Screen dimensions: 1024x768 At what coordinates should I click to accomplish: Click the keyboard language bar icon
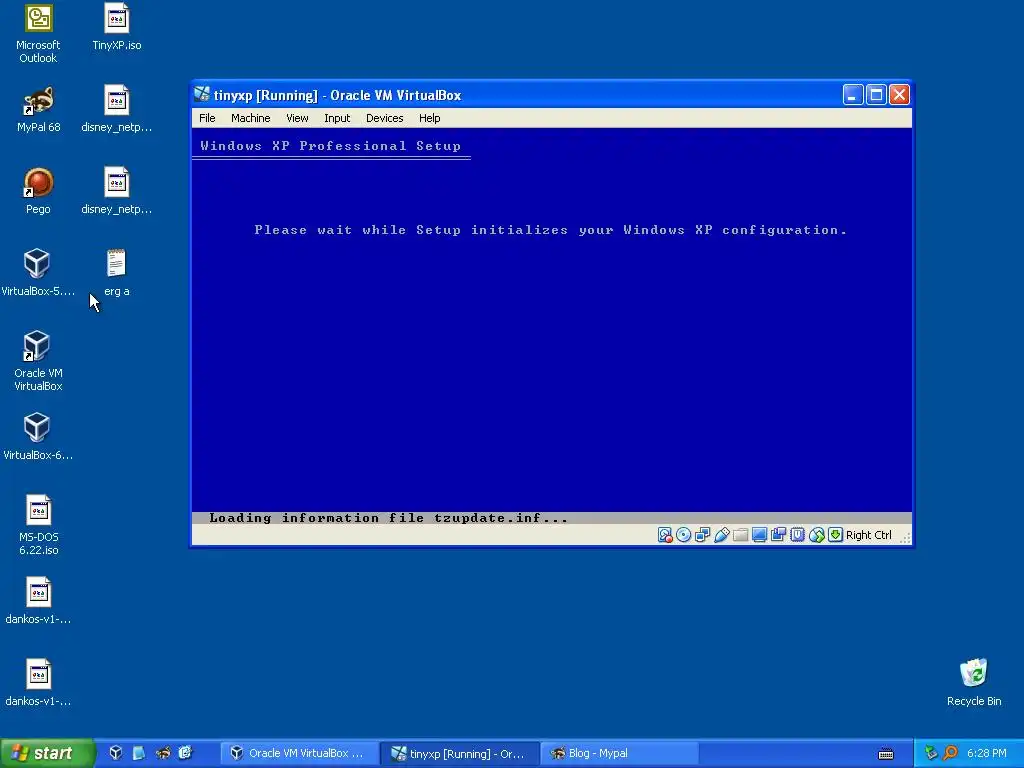click(x=886, y=754)
